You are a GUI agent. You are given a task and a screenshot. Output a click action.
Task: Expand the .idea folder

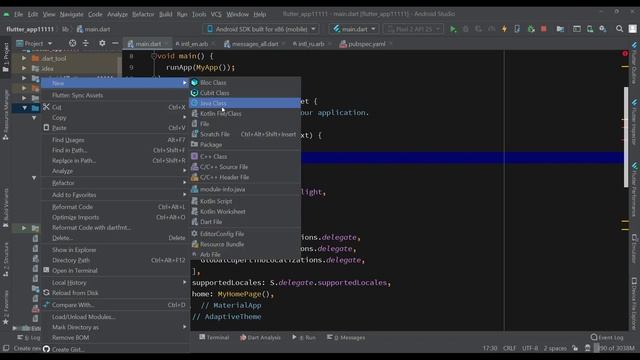pos(24,69)
